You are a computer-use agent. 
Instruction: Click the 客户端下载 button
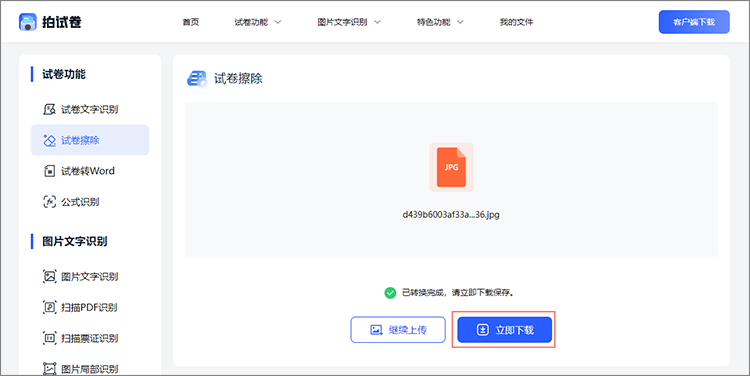coord(694,22)
